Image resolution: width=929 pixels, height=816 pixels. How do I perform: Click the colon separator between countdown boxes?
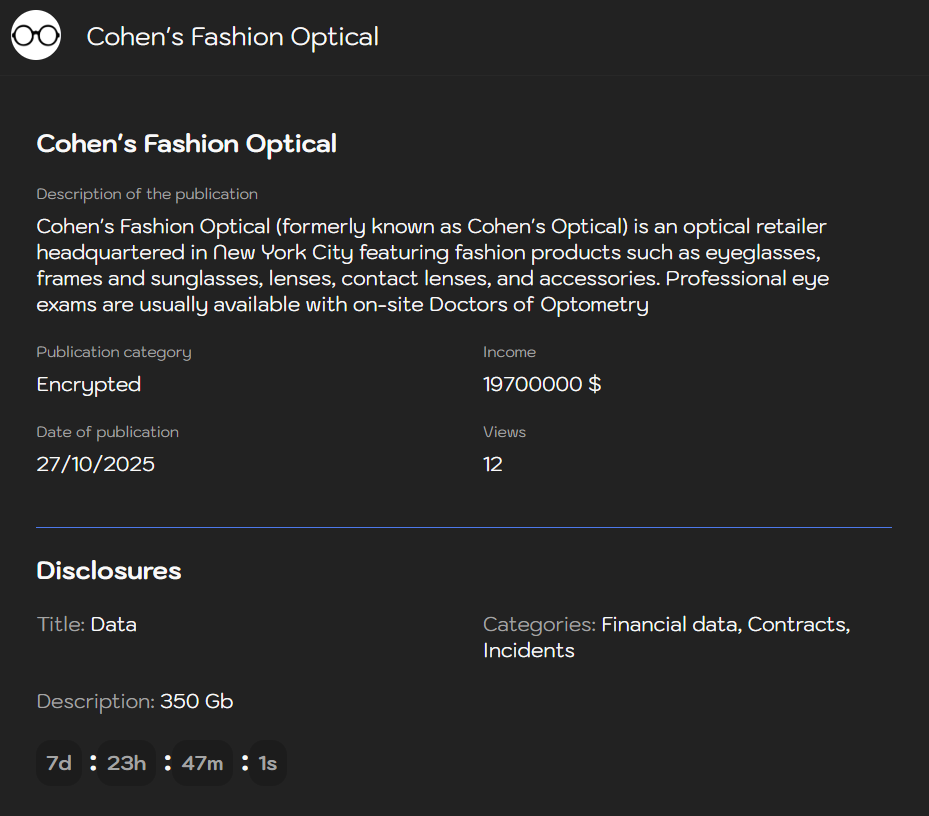tap(92, 762)
